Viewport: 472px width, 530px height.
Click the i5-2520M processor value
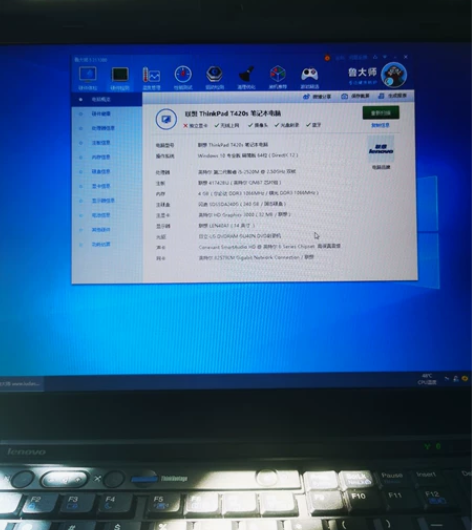point(247,171)
